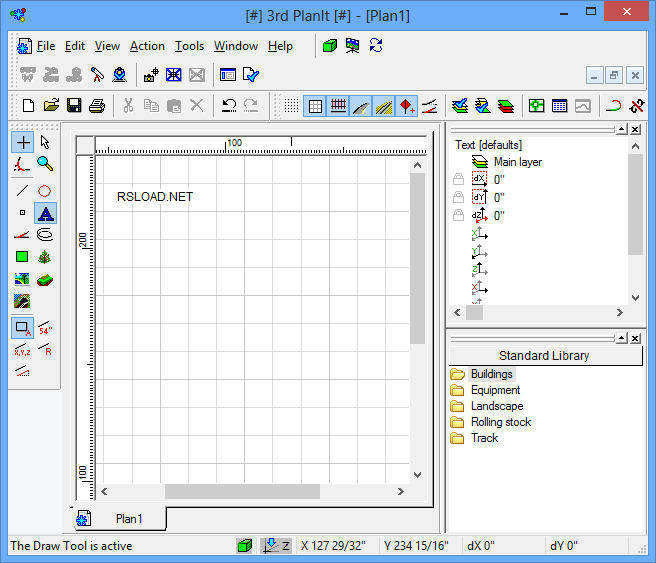Toggle the single track display button
The height and width of the screenshot is (563, 656).
(x=361, y=106)
